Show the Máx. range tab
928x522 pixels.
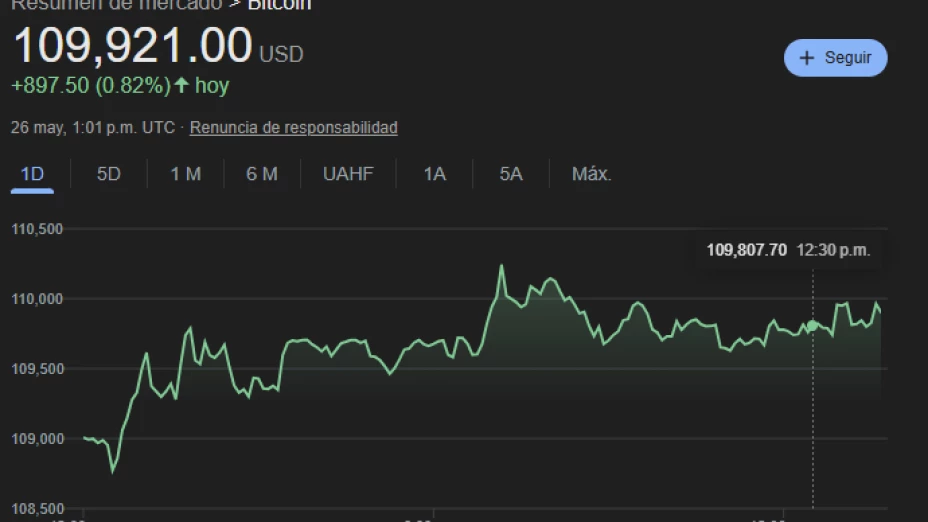[591, 174]
